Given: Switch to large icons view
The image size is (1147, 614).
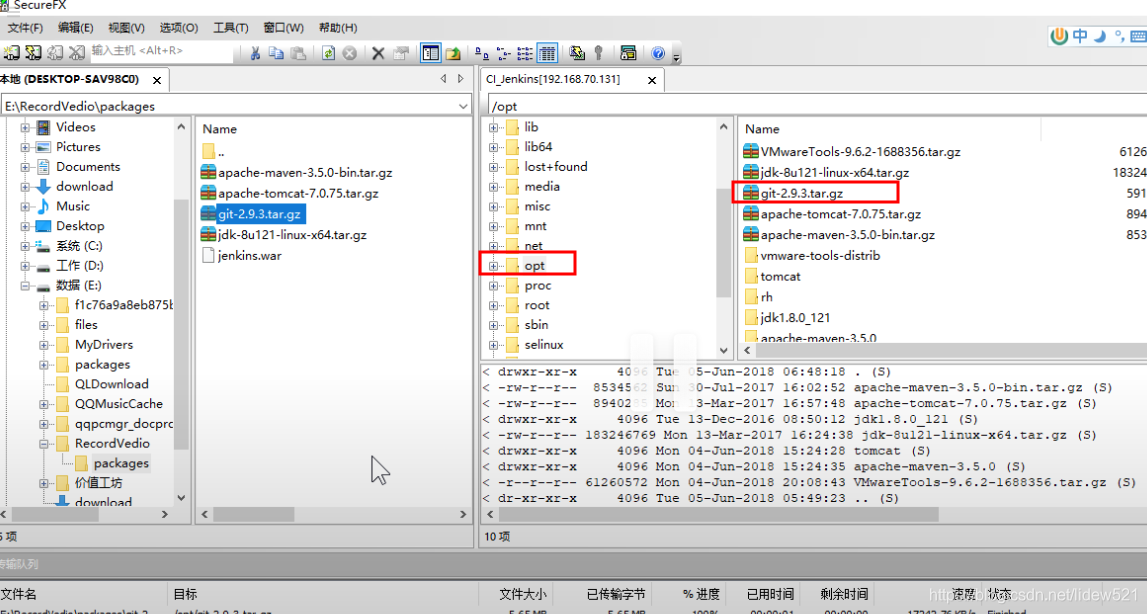Looking at the screenshot, I should click(481, 53).
